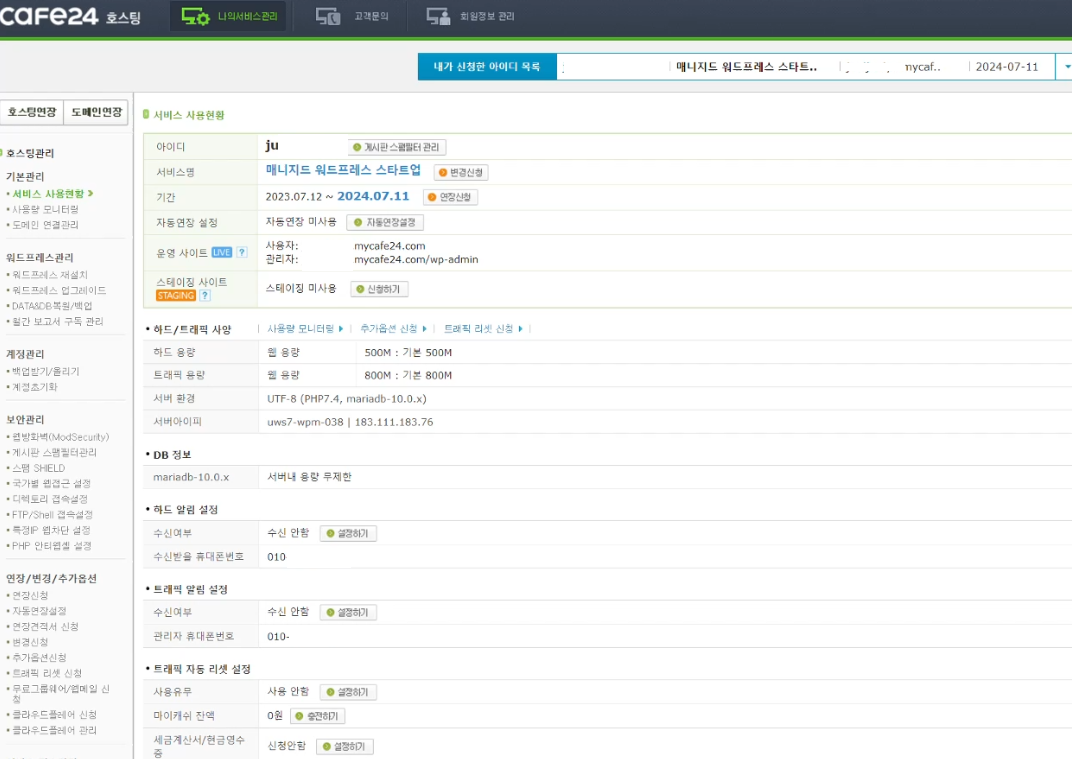
Task: Open PHP 안티웹셸 설정
Action: [52, 546]
